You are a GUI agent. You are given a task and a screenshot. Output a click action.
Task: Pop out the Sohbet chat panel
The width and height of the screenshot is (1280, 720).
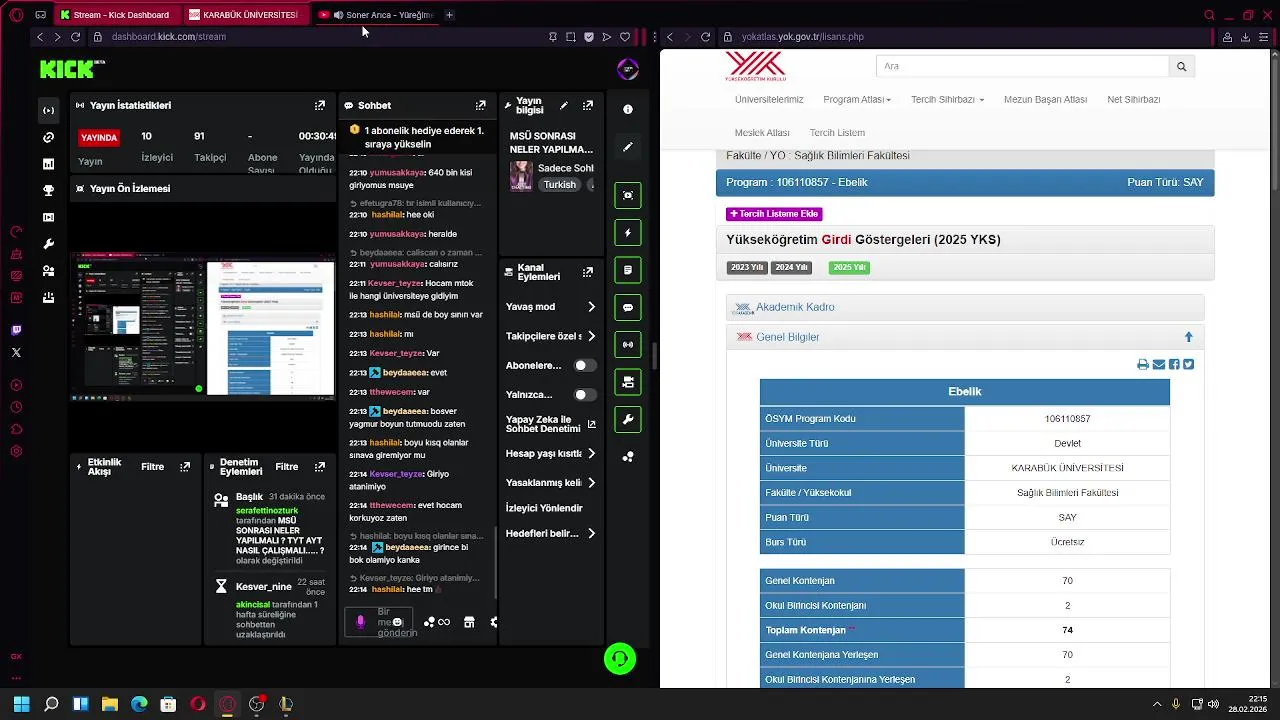click(481, 105)
